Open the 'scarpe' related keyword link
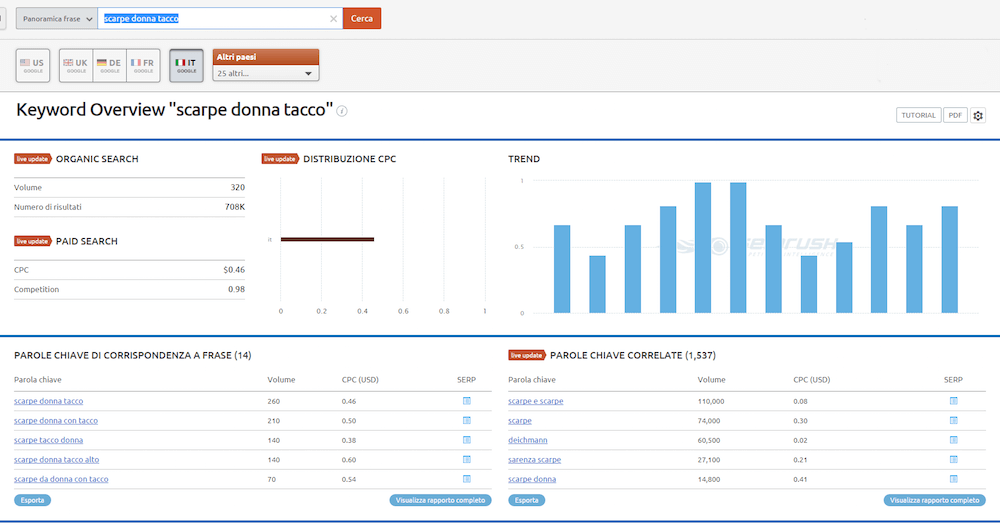Screen dimensions: 1000x527 click(520, 420)
